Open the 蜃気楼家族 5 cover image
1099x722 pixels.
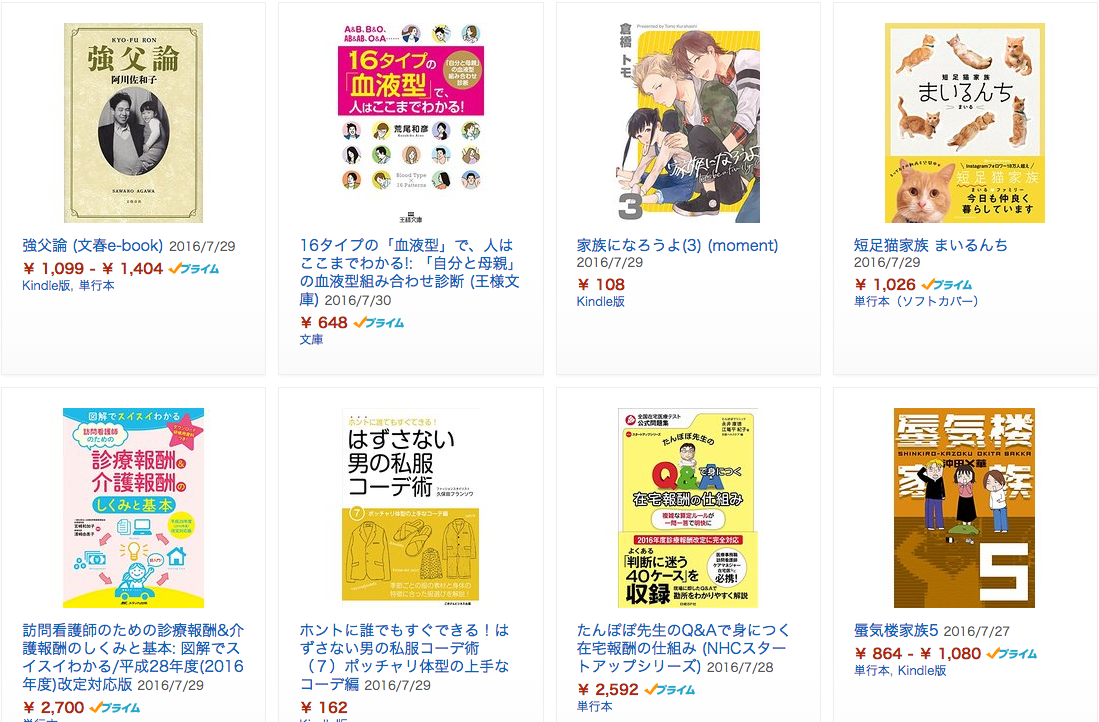pos(964,508)
